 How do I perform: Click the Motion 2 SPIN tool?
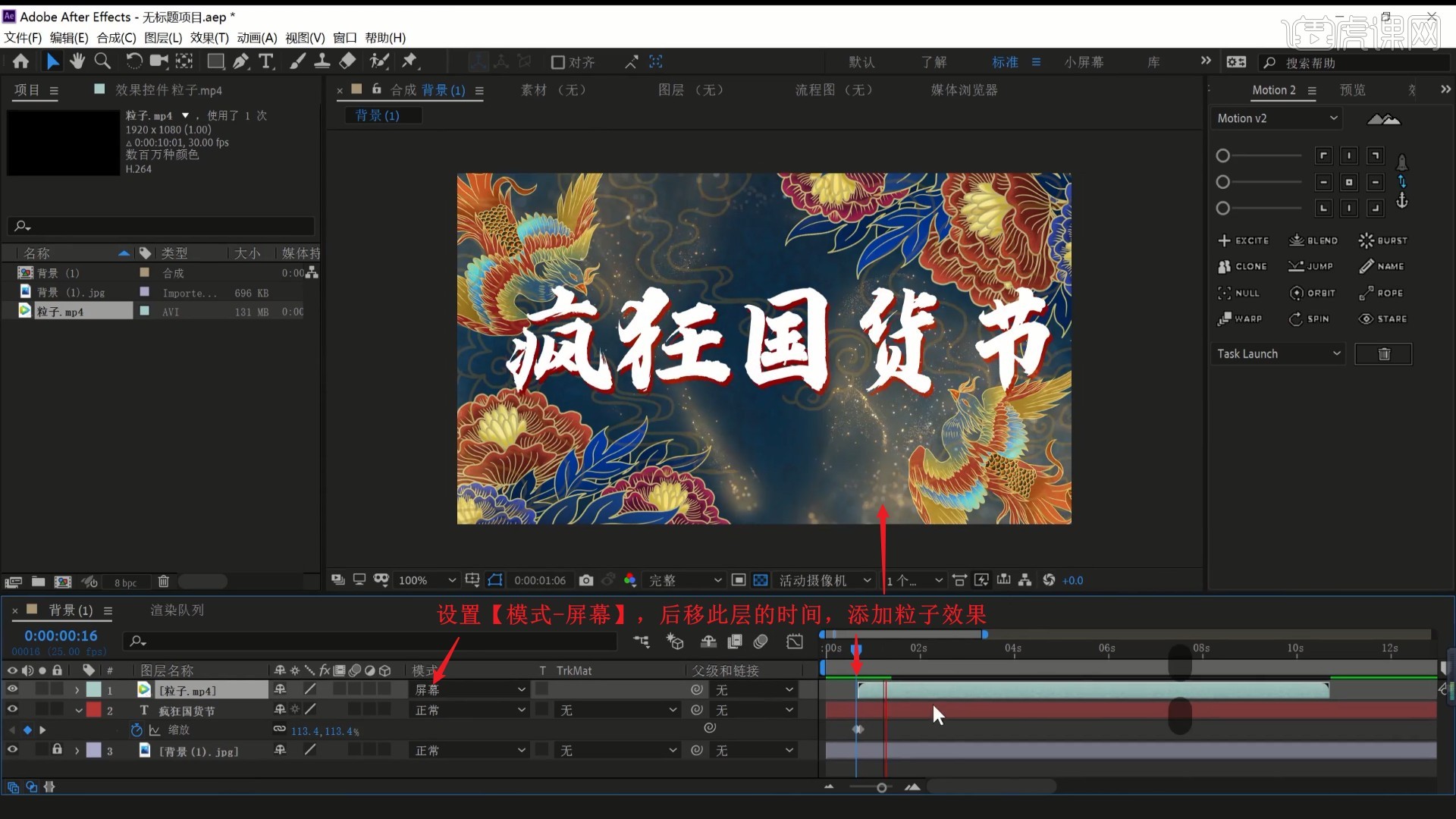[1309, 318]
